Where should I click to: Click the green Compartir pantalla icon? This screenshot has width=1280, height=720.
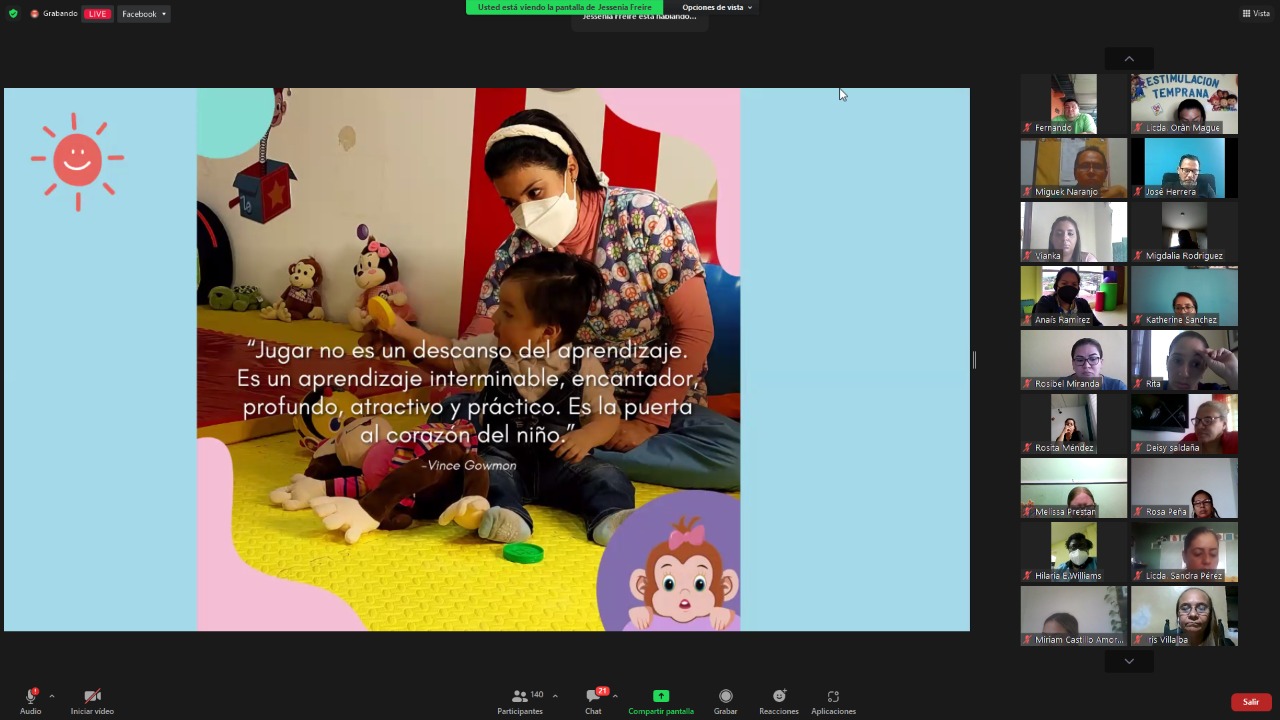pos(661,696)
